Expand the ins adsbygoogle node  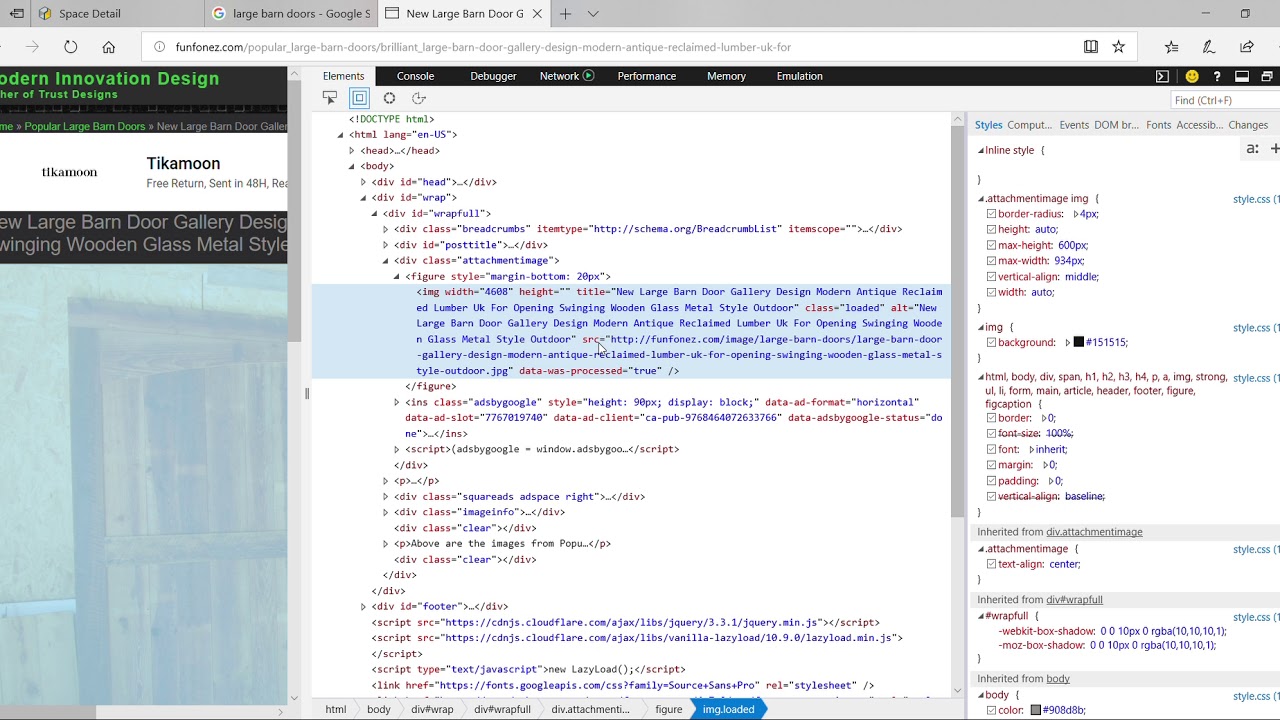(396, 402)
